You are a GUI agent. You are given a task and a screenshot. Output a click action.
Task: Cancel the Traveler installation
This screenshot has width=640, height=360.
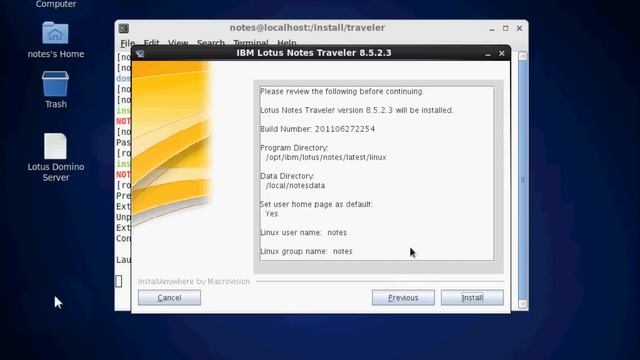169,298
